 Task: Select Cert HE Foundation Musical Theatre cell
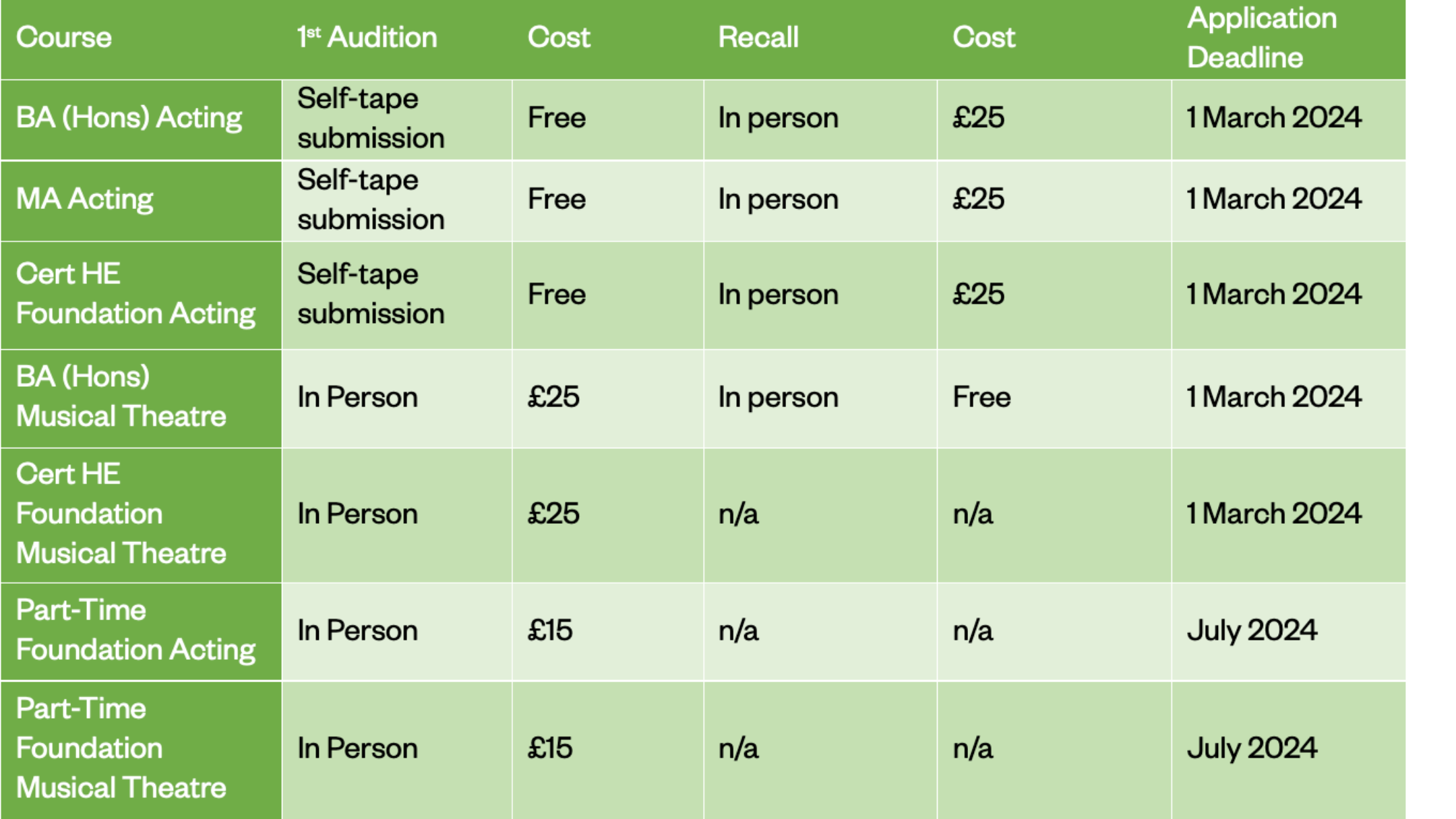(x=121, y=514)
